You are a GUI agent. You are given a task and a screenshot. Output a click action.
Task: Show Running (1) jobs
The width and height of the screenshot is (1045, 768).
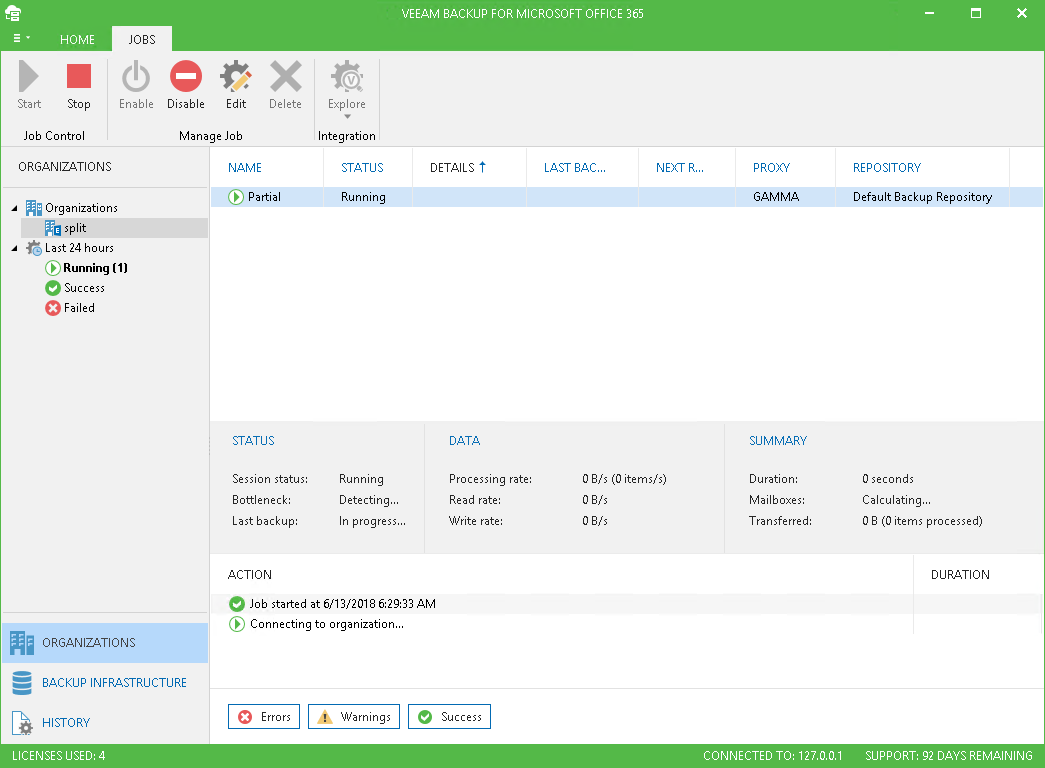pos(95,268)
